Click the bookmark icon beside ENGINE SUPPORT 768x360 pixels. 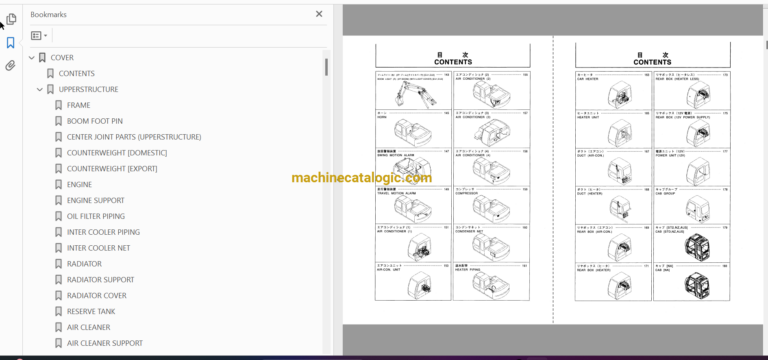(x=58, y=200)
